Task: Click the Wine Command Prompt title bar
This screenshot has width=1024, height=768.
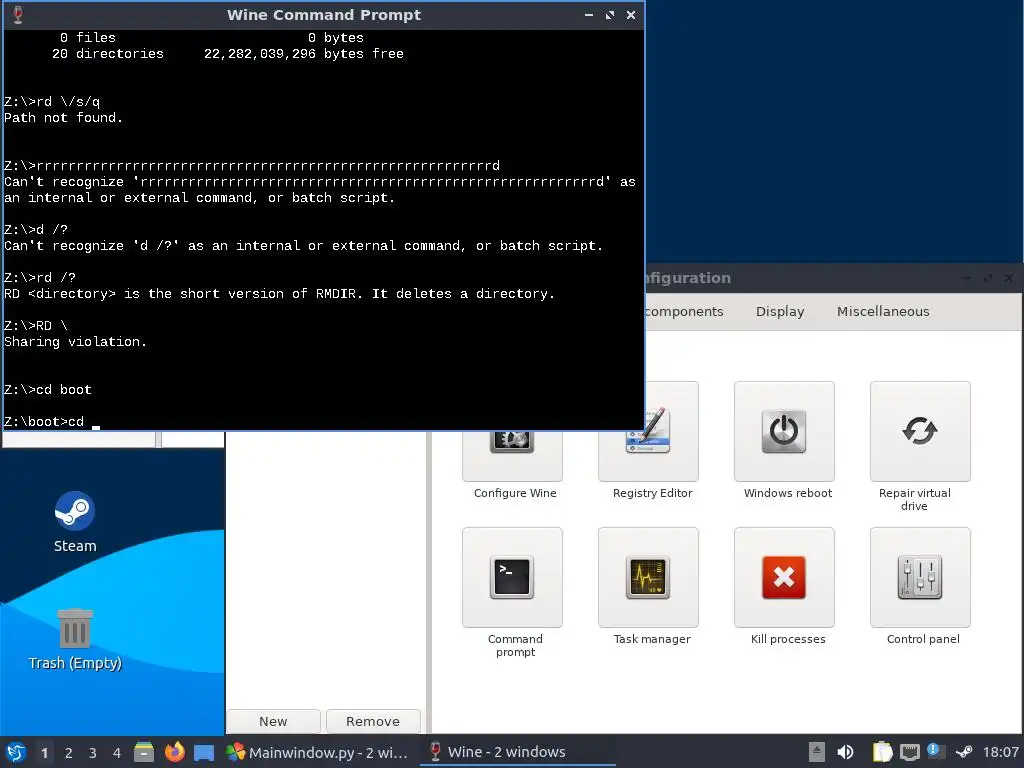Action: (323, 14)
